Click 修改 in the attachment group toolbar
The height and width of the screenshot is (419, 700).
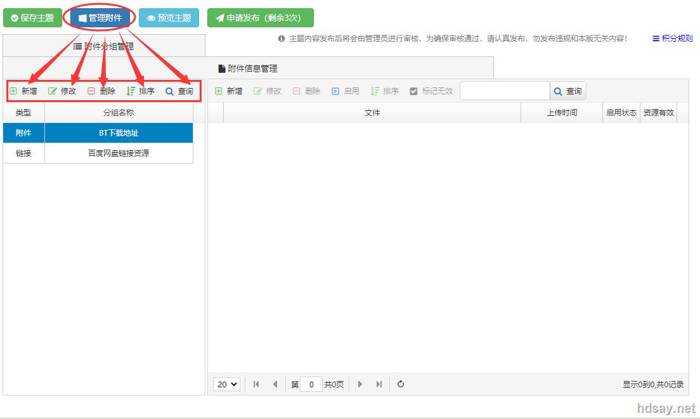point(62,91)
